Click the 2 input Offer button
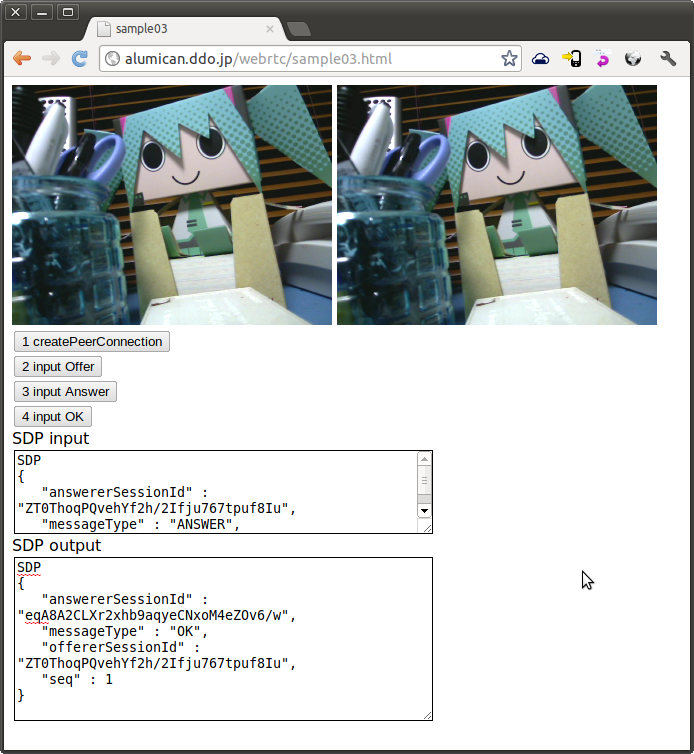This screenshot has height=754, width=694. pos(58,366)
